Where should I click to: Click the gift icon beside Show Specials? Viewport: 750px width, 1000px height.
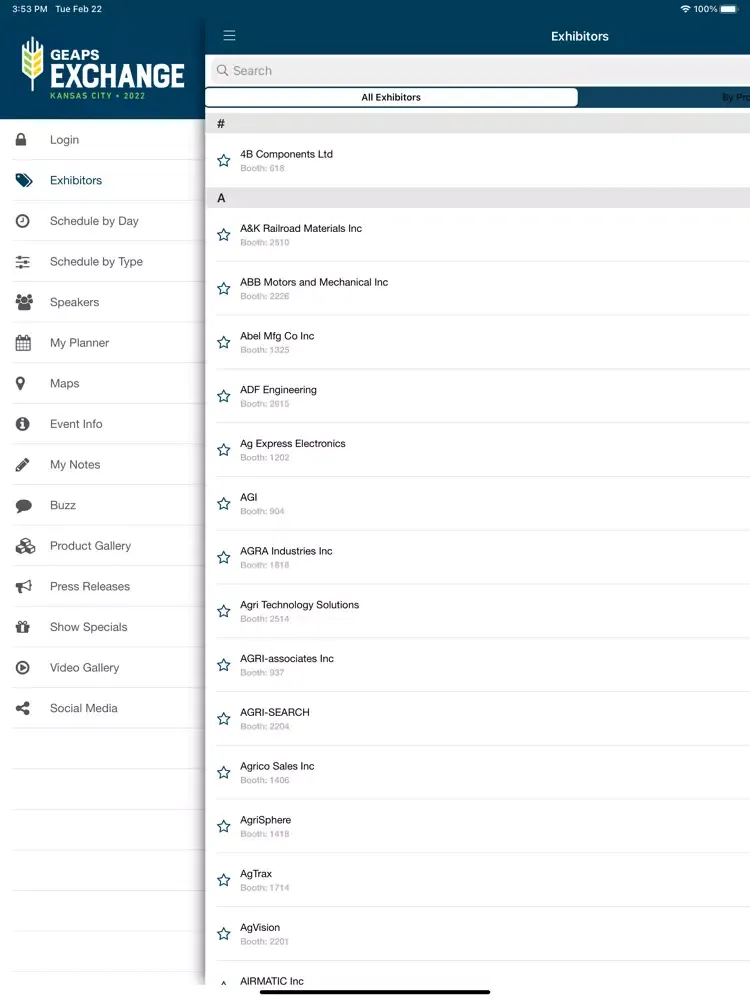pos(22,627)
